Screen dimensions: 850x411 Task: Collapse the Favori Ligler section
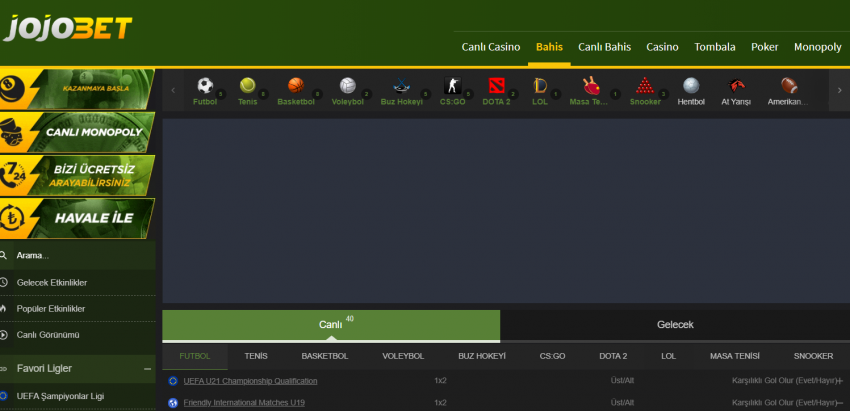147,369
